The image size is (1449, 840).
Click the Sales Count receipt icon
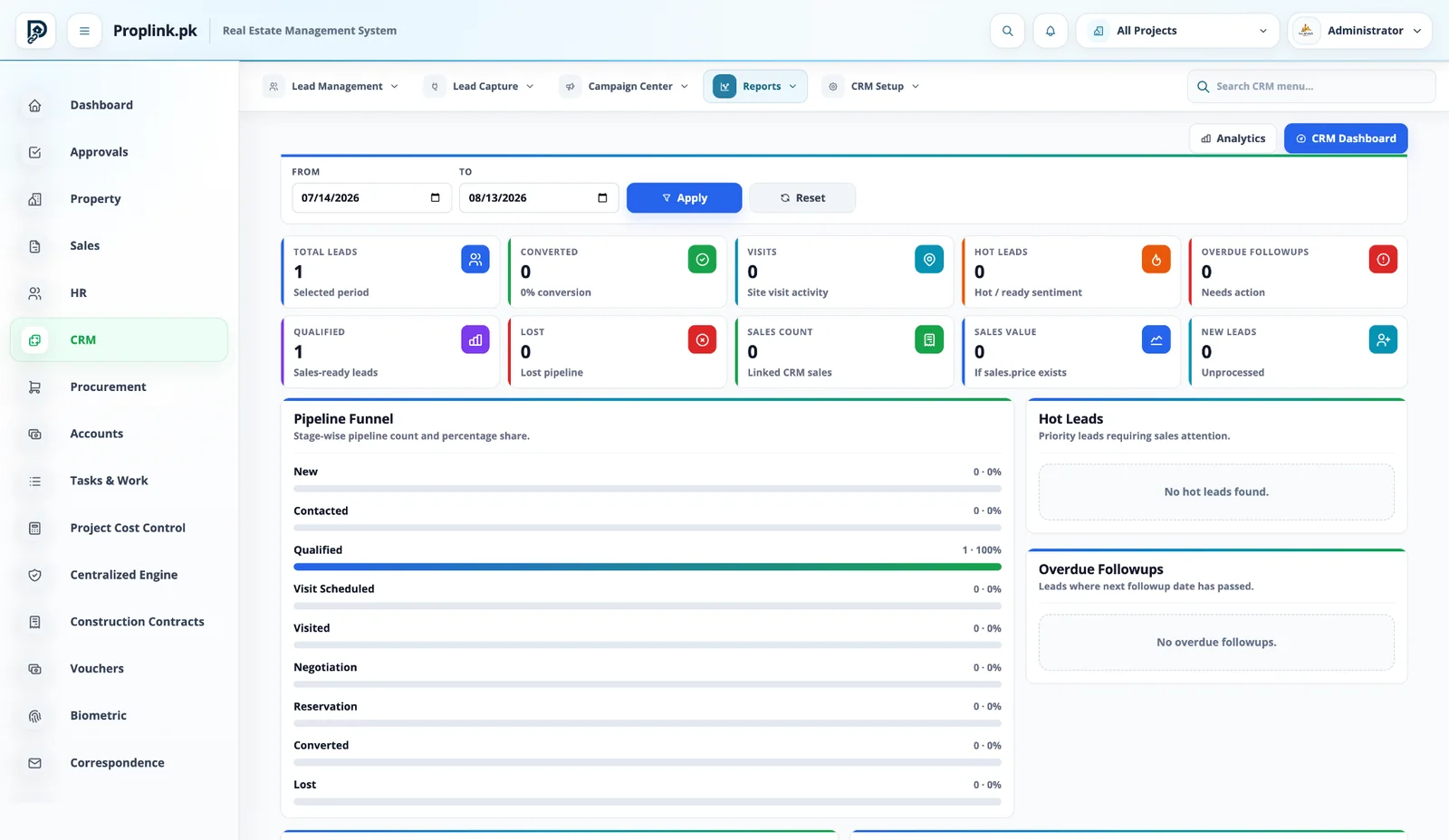pyautogui.click(x=929, y=339)
